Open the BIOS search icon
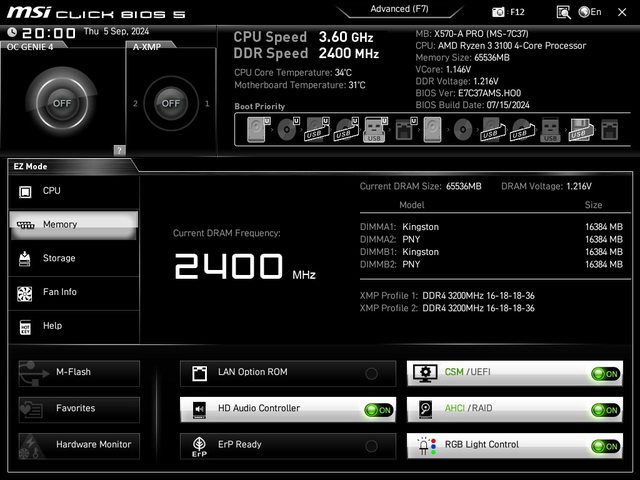 coord(564,12)
